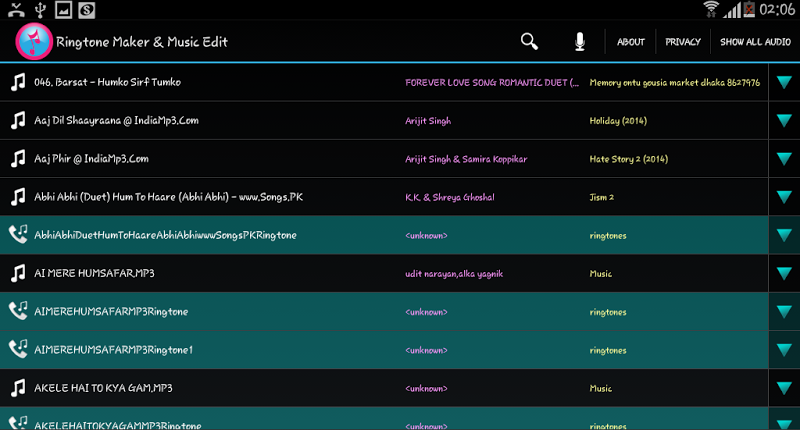800x430 pixels.
Task: Tap phone ringtone icon beside AIMEREHUMSAFARMP3Ringtone1
Action: coord(18,349)
